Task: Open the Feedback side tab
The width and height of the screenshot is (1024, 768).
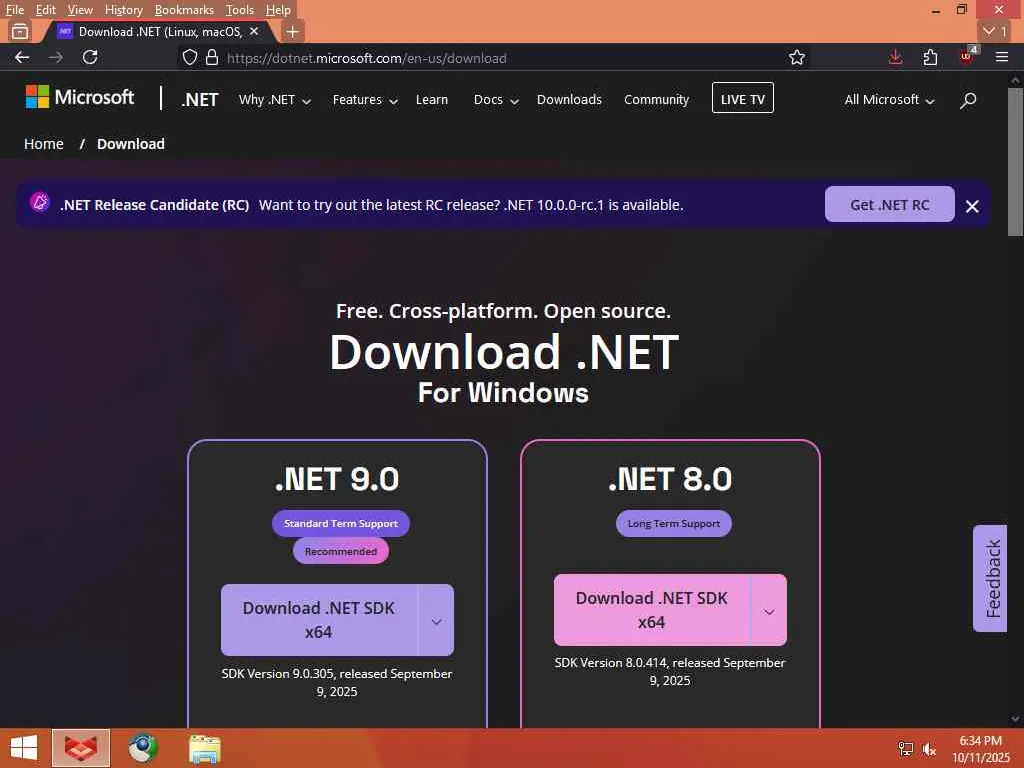Action: point(991,579)
